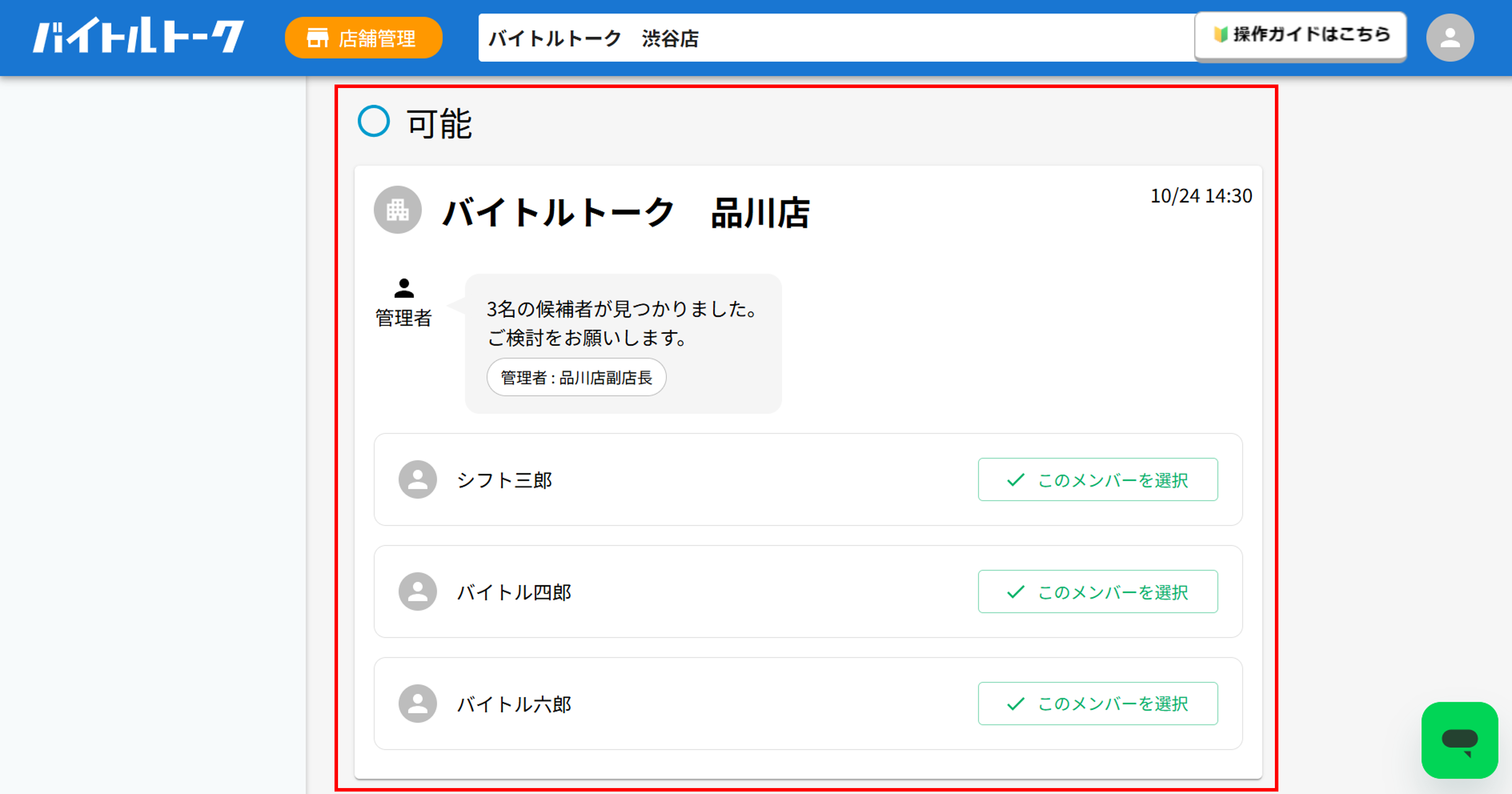Screen dimensions: 1512x794
Task: Click the 可能 status label
Action: 439,123
